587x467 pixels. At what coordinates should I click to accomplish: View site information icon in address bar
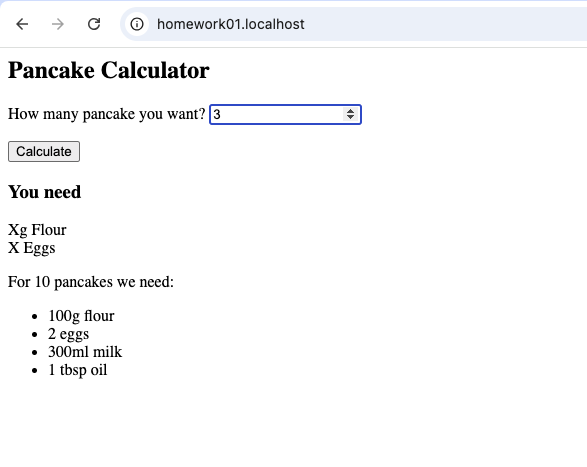tap(137, 24)
